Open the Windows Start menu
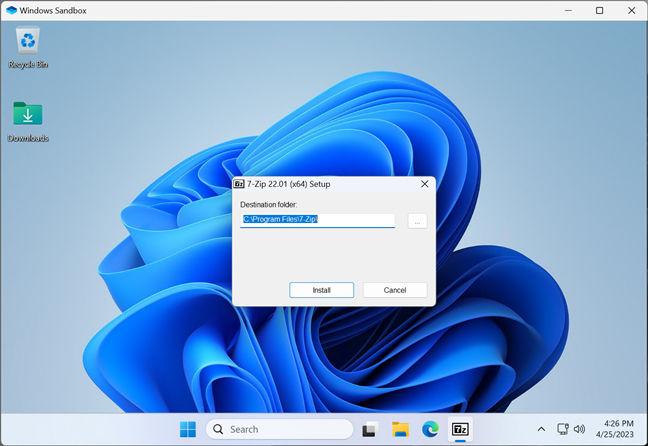This screenshot has height=446, width=648. 188,429
